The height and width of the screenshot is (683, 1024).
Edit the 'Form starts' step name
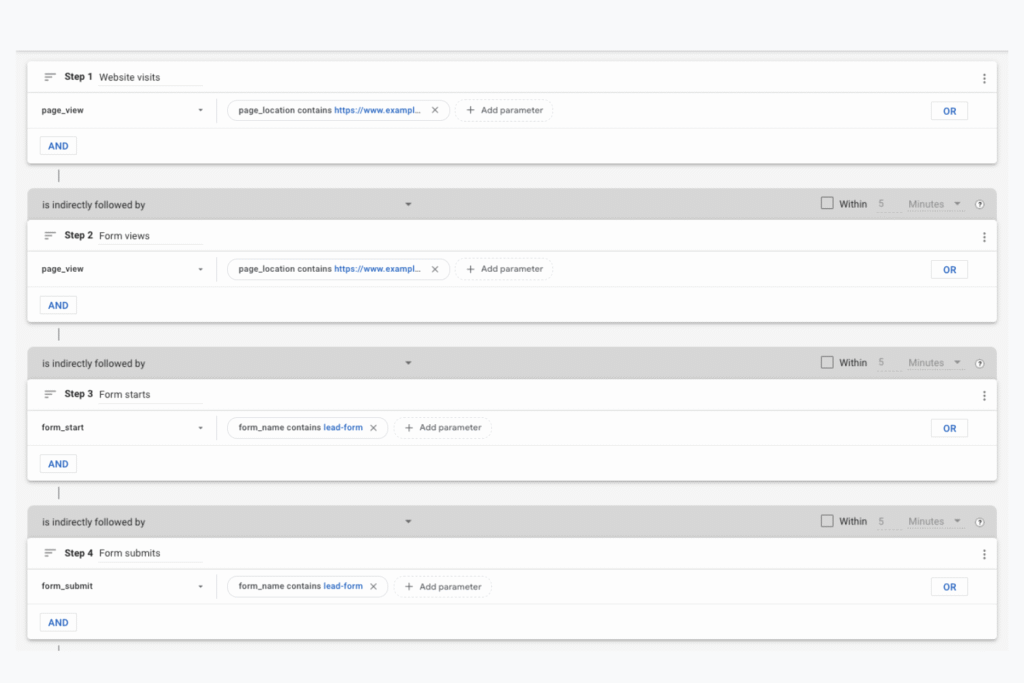click(x=150, y=394)
